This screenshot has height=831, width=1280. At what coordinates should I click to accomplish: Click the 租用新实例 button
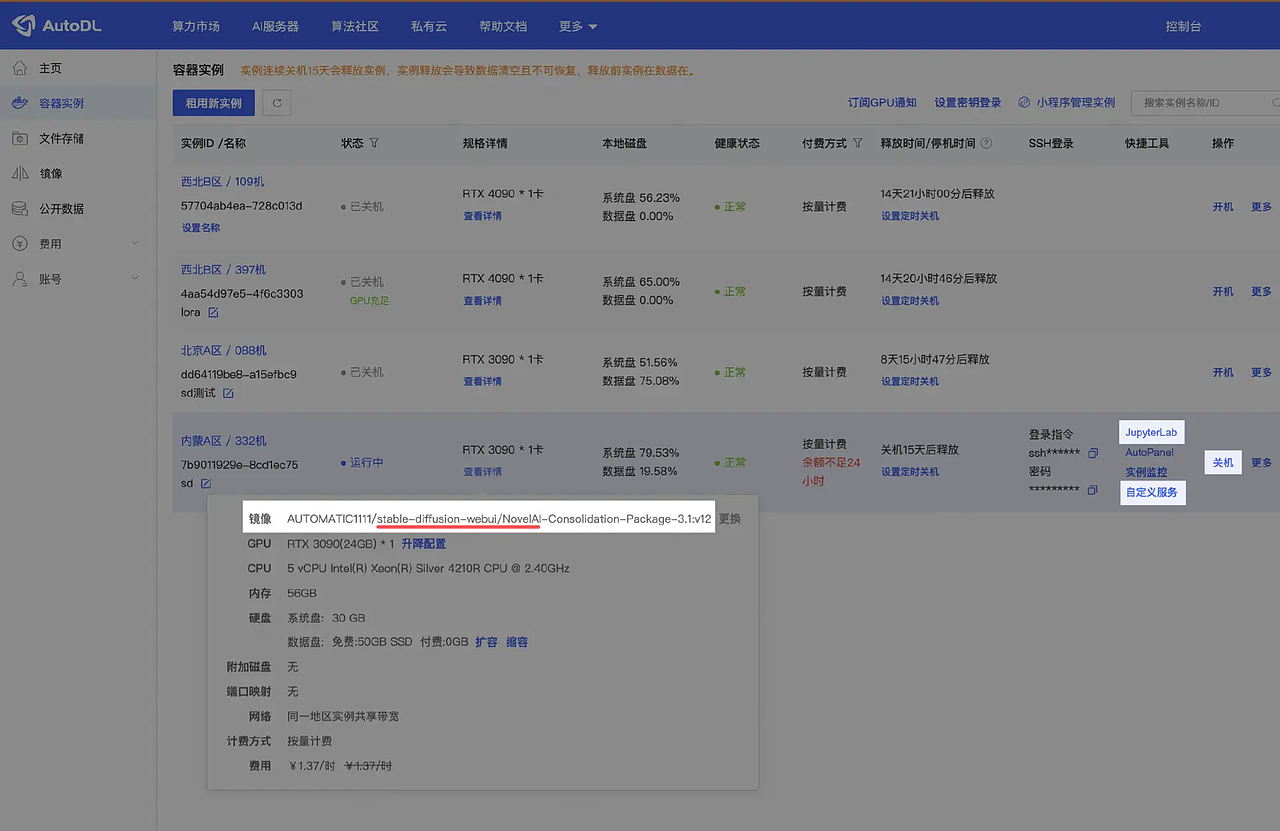(x=212, y=102)
